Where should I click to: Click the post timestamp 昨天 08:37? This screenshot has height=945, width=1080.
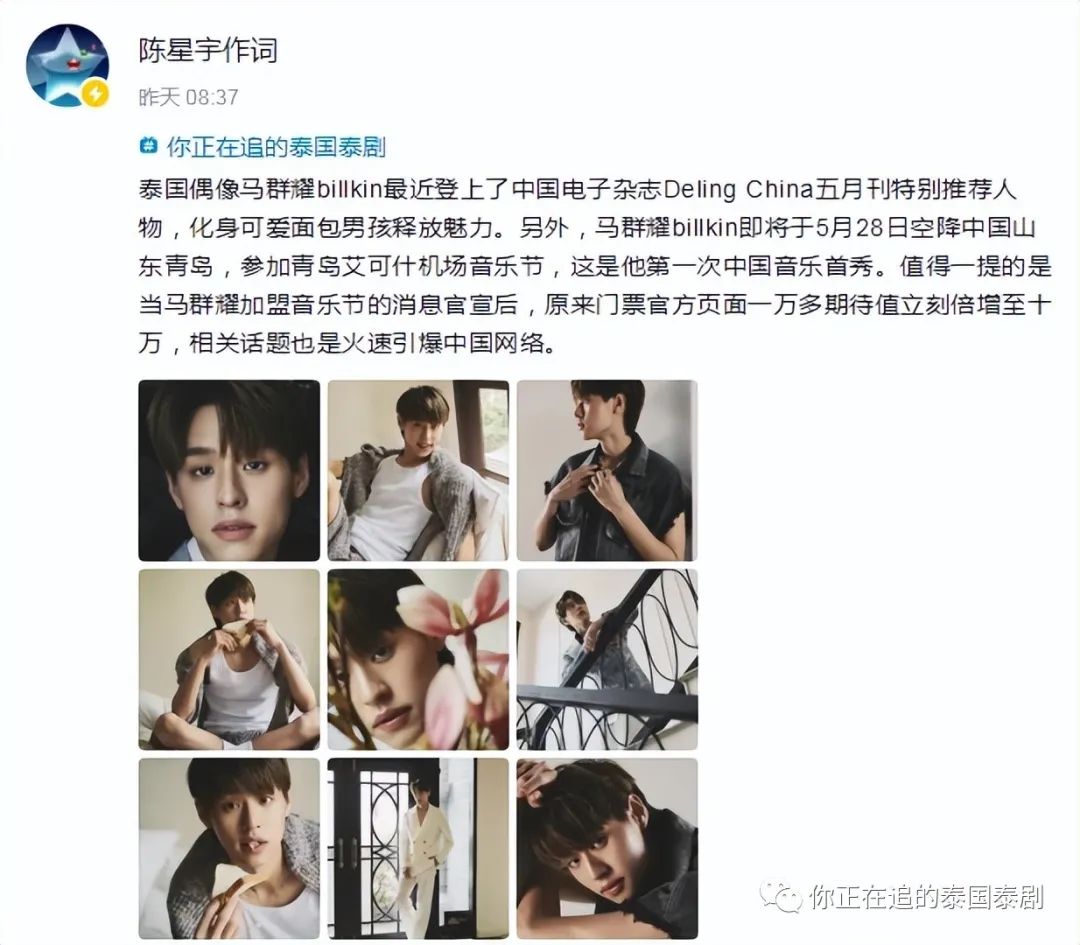(189, 97)
